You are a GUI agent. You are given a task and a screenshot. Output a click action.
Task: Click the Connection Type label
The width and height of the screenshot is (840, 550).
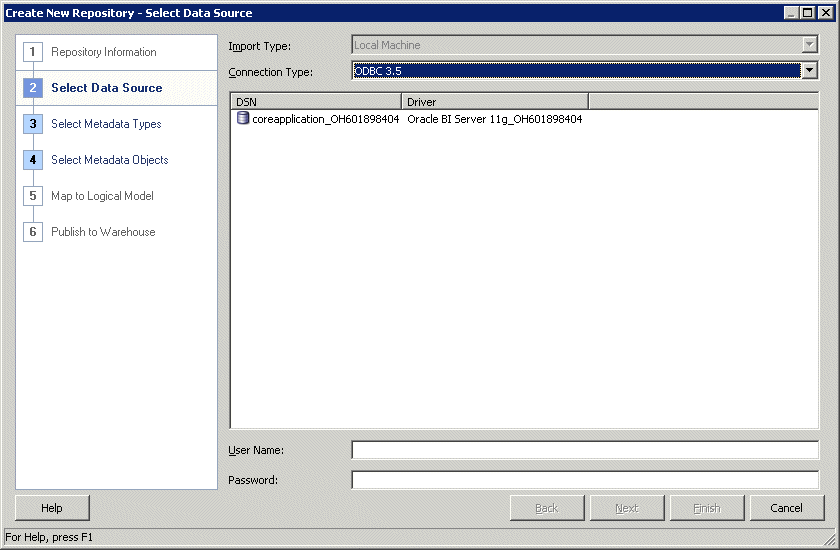[x=271, y=72]
